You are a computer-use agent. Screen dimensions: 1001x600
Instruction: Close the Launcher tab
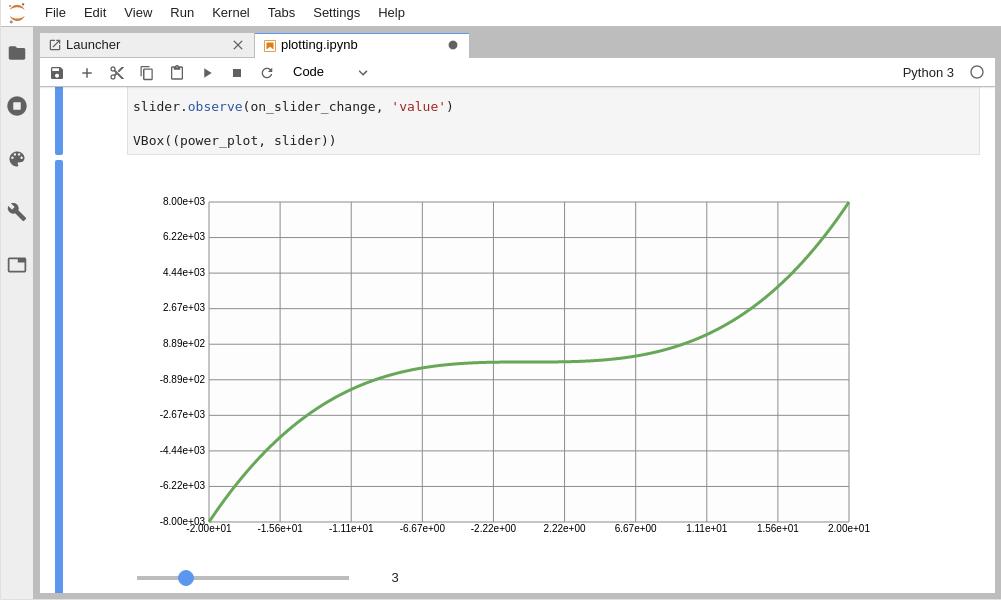(x=238, y=45)
